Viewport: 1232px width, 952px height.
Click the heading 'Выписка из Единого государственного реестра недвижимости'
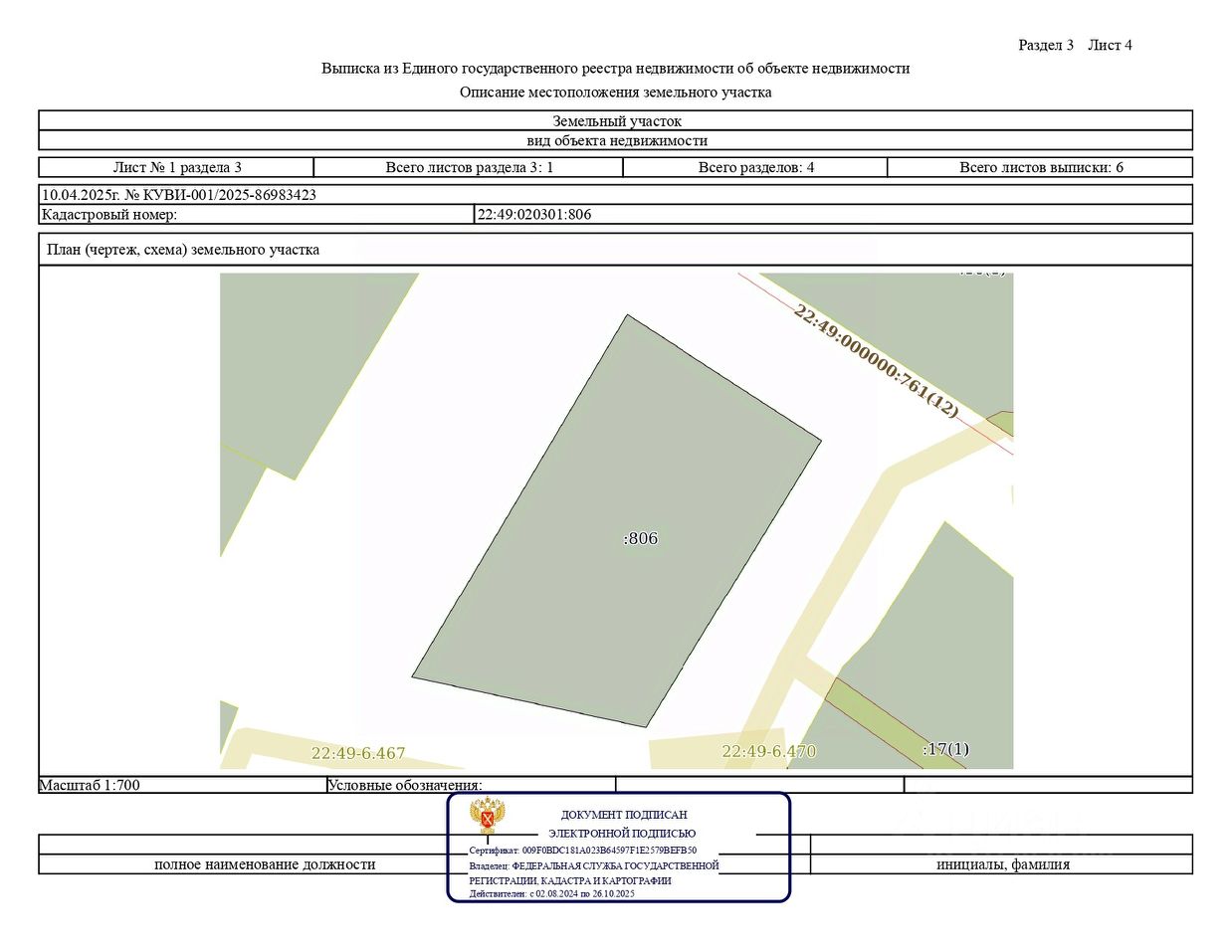(x=615, y=69)
